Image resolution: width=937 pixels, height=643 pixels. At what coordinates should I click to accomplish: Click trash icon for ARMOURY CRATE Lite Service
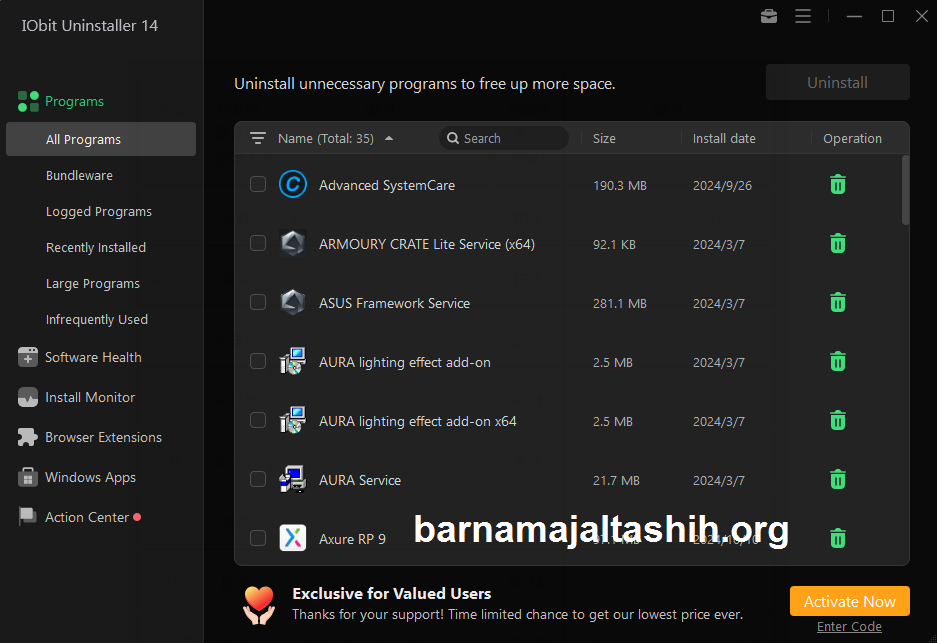point(838,243)
